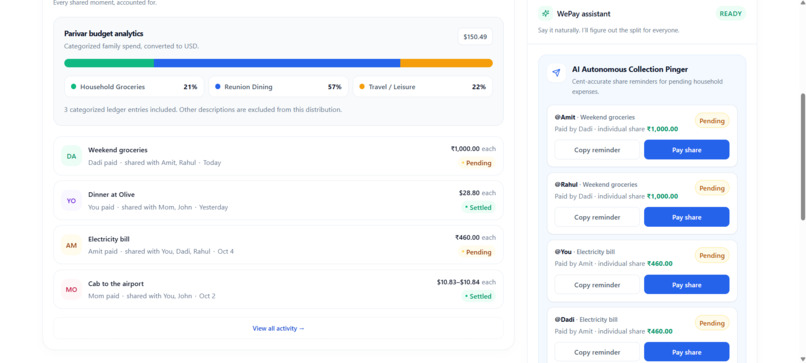Viewport: 806px width, 363px height.
Task: Click Pending badge on @Amit reminder card
Action: [x=712, y=121]
